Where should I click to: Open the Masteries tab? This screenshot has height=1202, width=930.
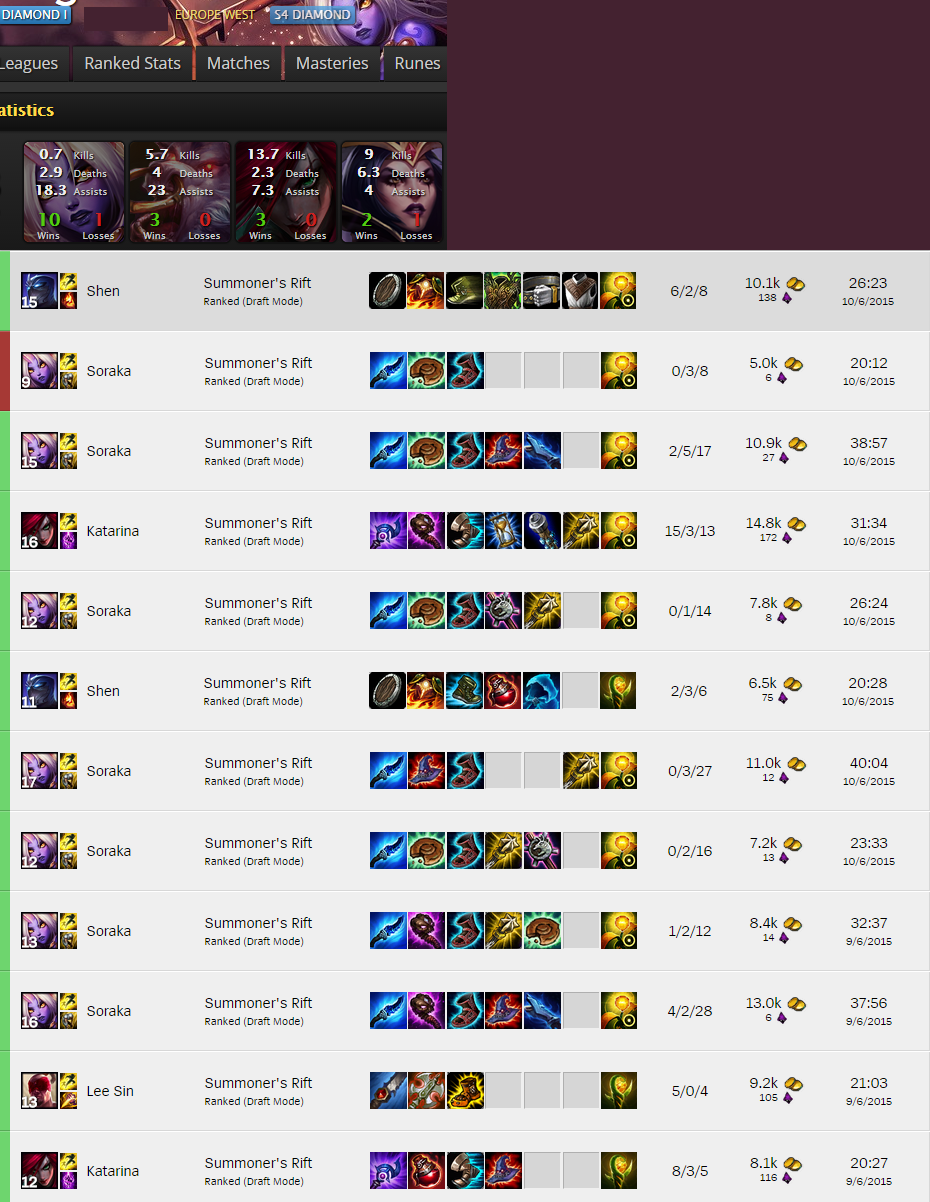click(332, 63)
